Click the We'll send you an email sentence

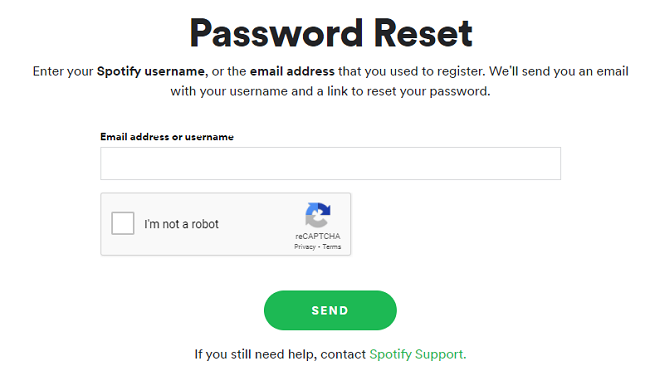(x=558, y=71)
